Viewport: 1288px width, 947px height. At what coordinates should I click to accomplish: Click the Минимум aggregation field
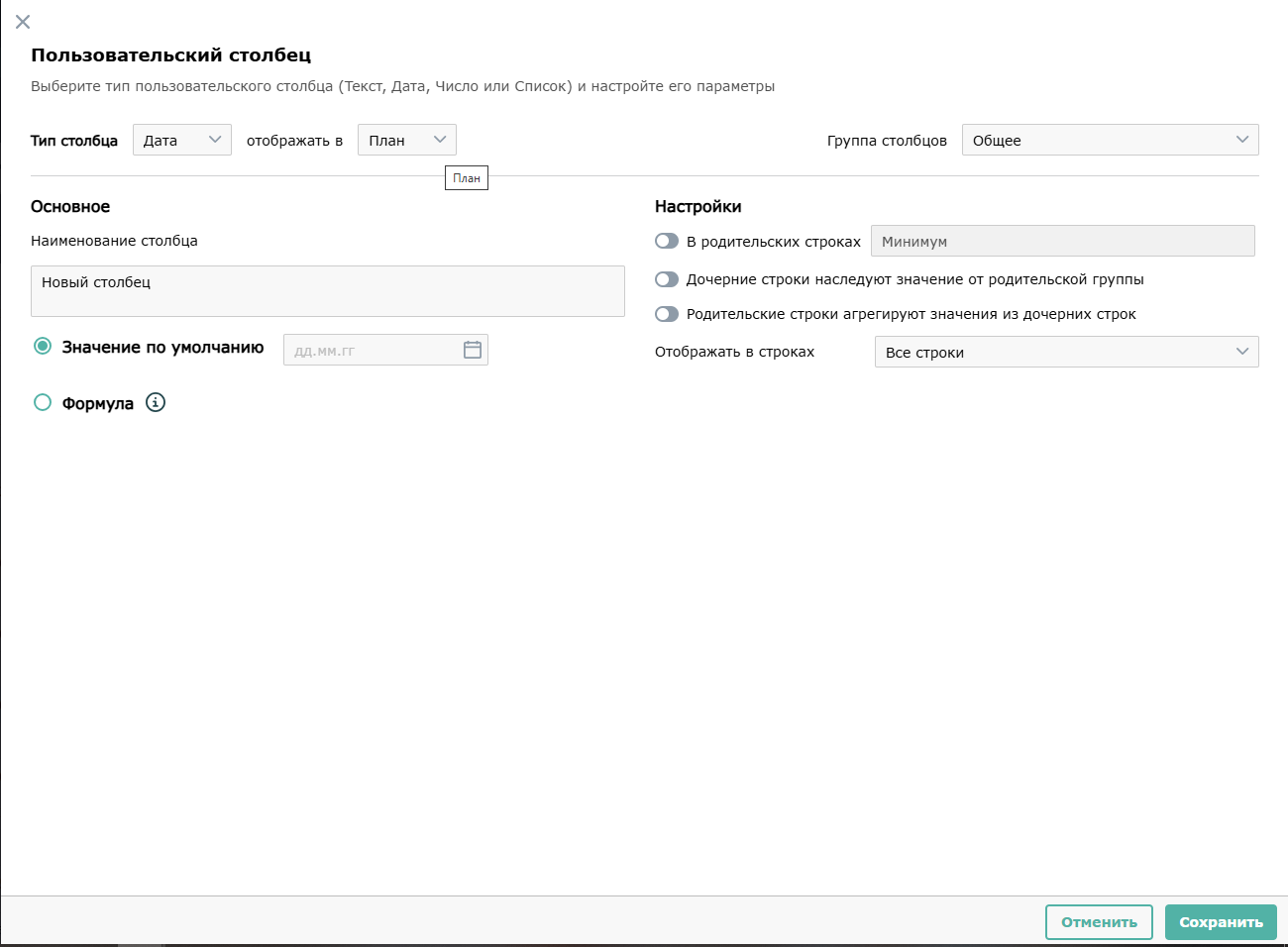pyautogui.click(x=1062, y=241)
